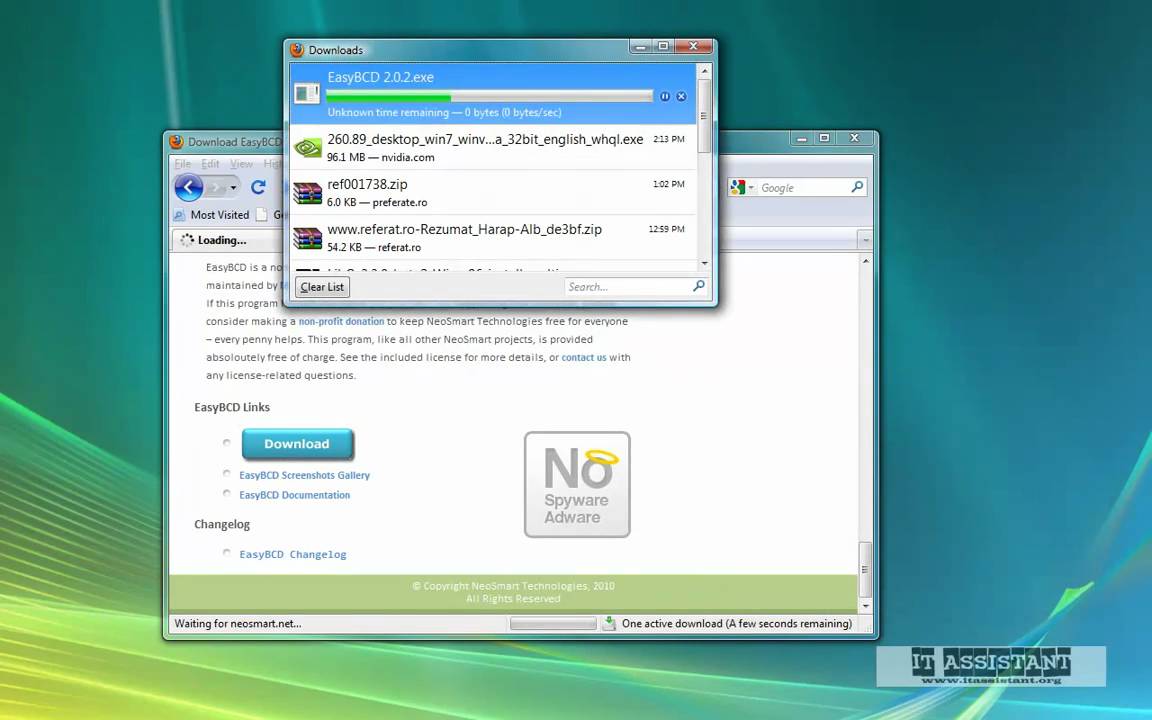This screenshot has width=1152, height=720.
Task: Click the nvidia driver download icon
Action: coord(307,148)
